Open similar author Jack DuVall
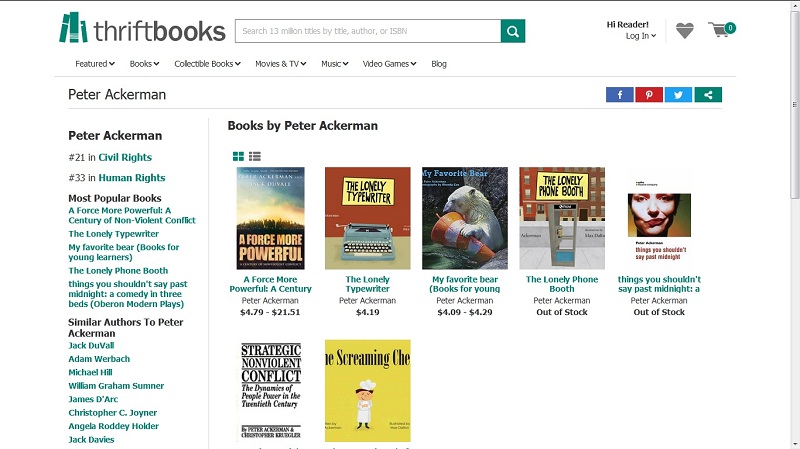The image size is (800, 449). pyautogui.click(x=91, y=345)
